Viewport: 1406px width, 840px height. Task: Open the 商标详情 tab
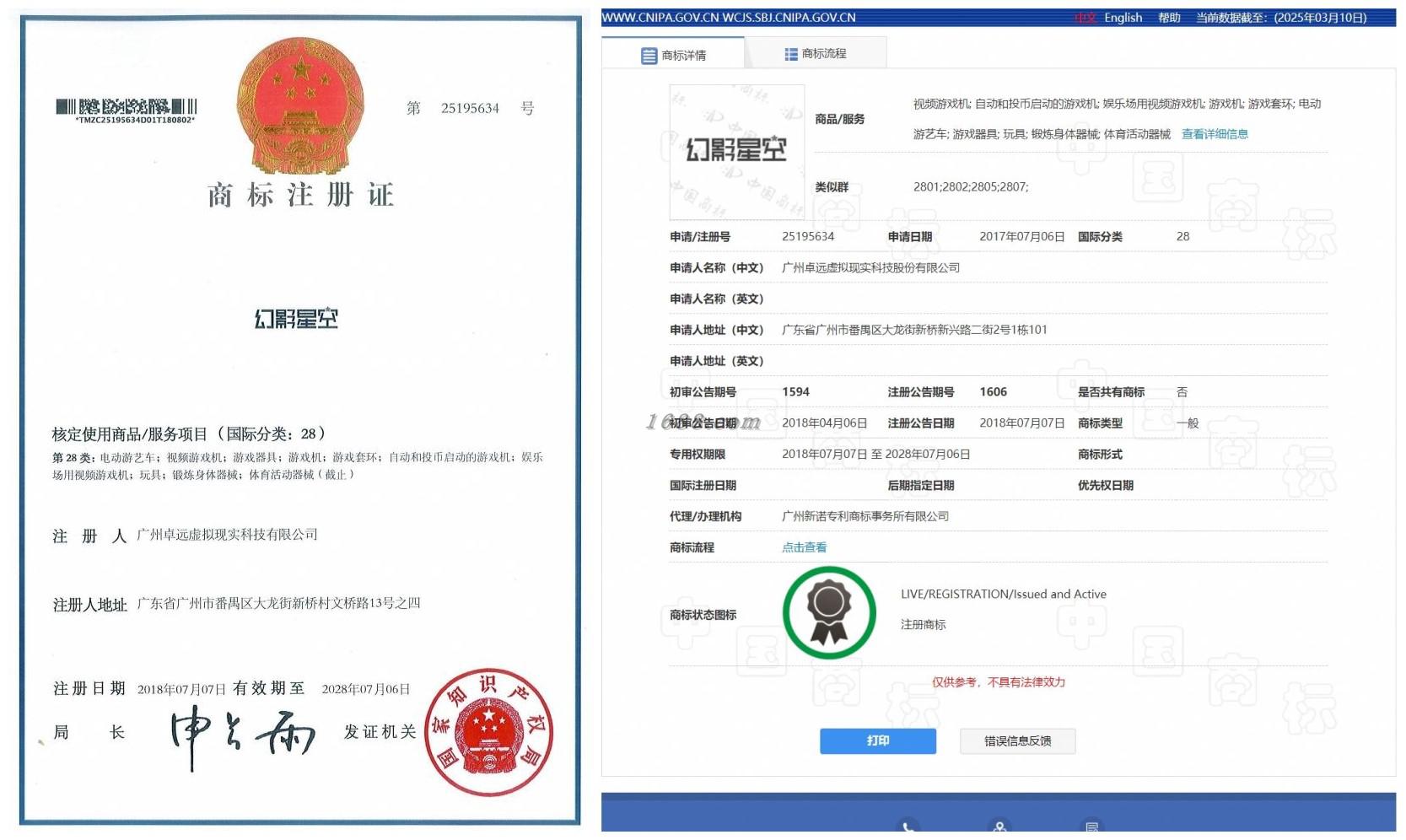[673, 55]
